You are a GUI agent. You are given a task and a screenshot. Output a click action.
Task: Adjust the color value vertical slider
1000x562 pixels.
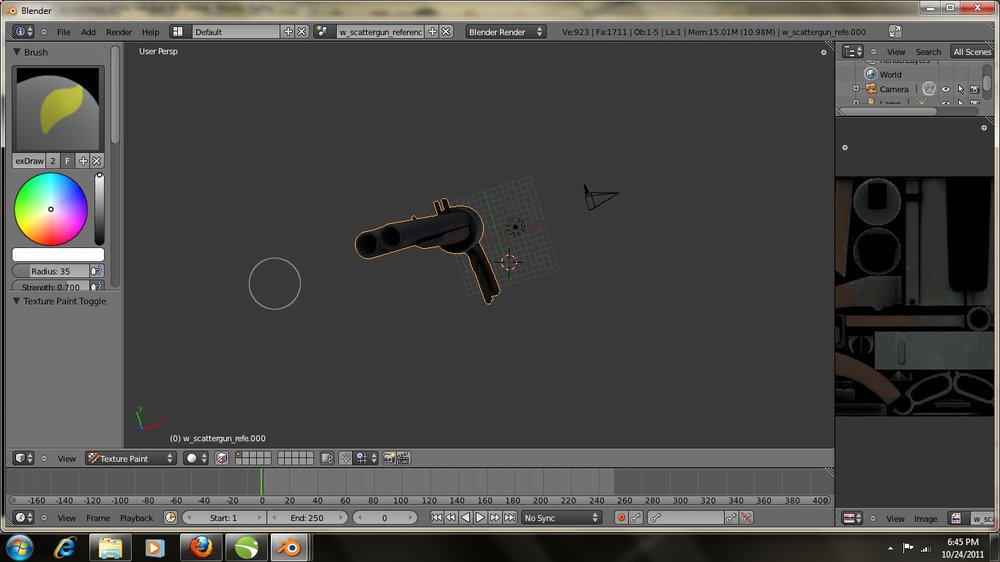(x=99, y=209)
